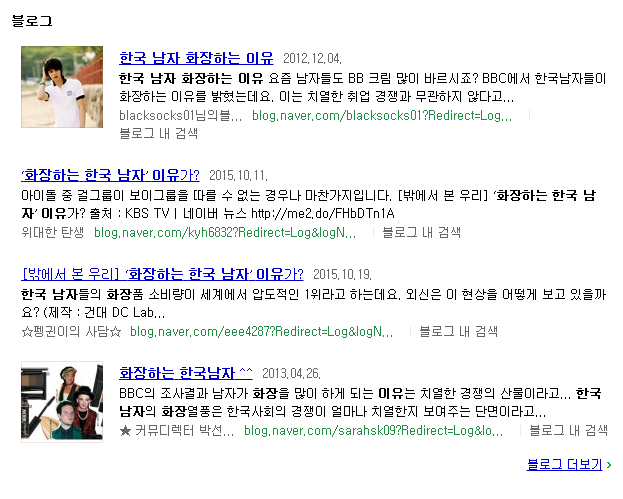
Task: Open '화장하는 한국남자 ^^' post title
Action: pos(186,373)
